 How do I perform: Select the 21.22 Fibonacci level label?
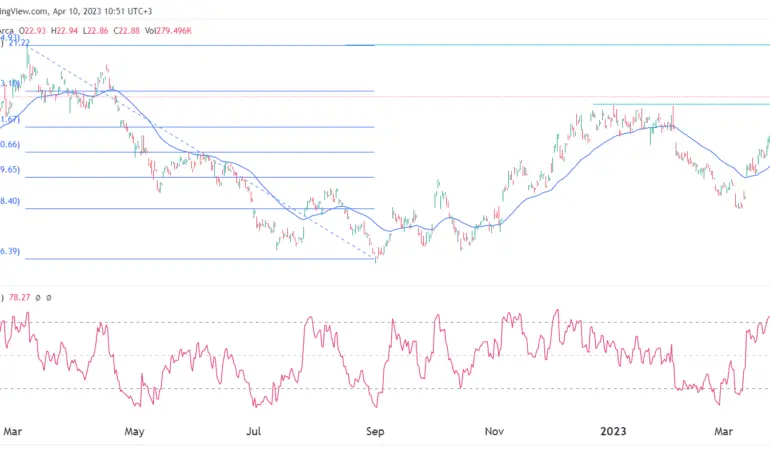pyautogui.click(x=19, y=43)
